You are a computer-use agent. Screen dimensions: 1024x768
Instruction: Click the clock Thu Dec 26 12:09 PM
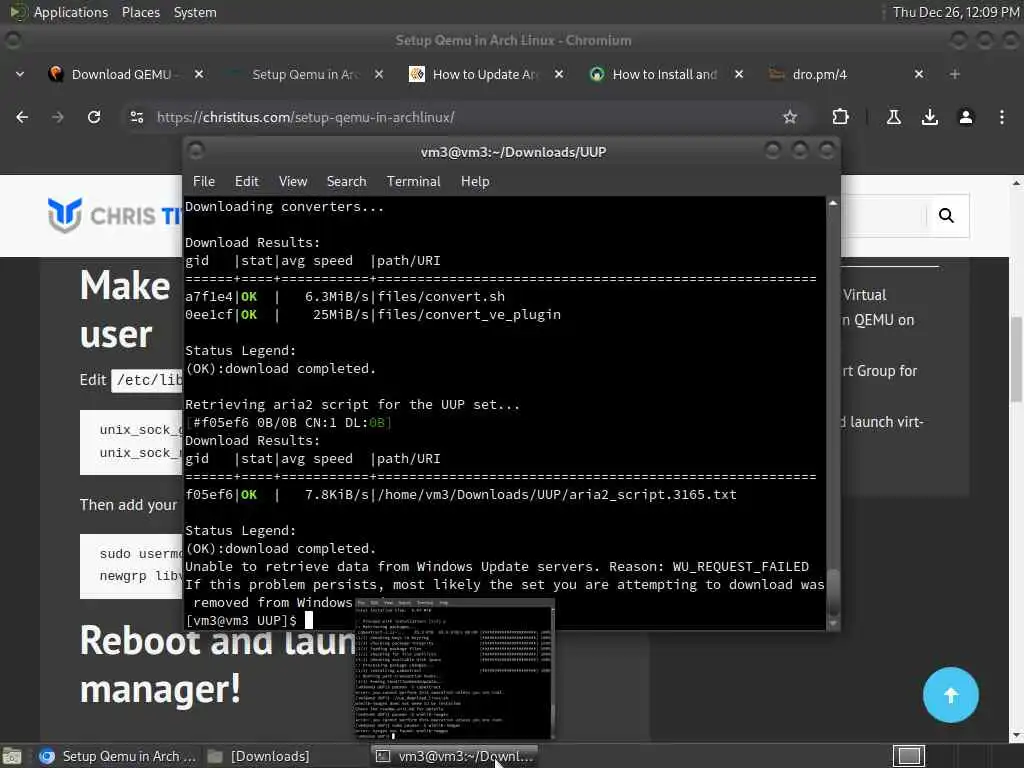(955, 12)
